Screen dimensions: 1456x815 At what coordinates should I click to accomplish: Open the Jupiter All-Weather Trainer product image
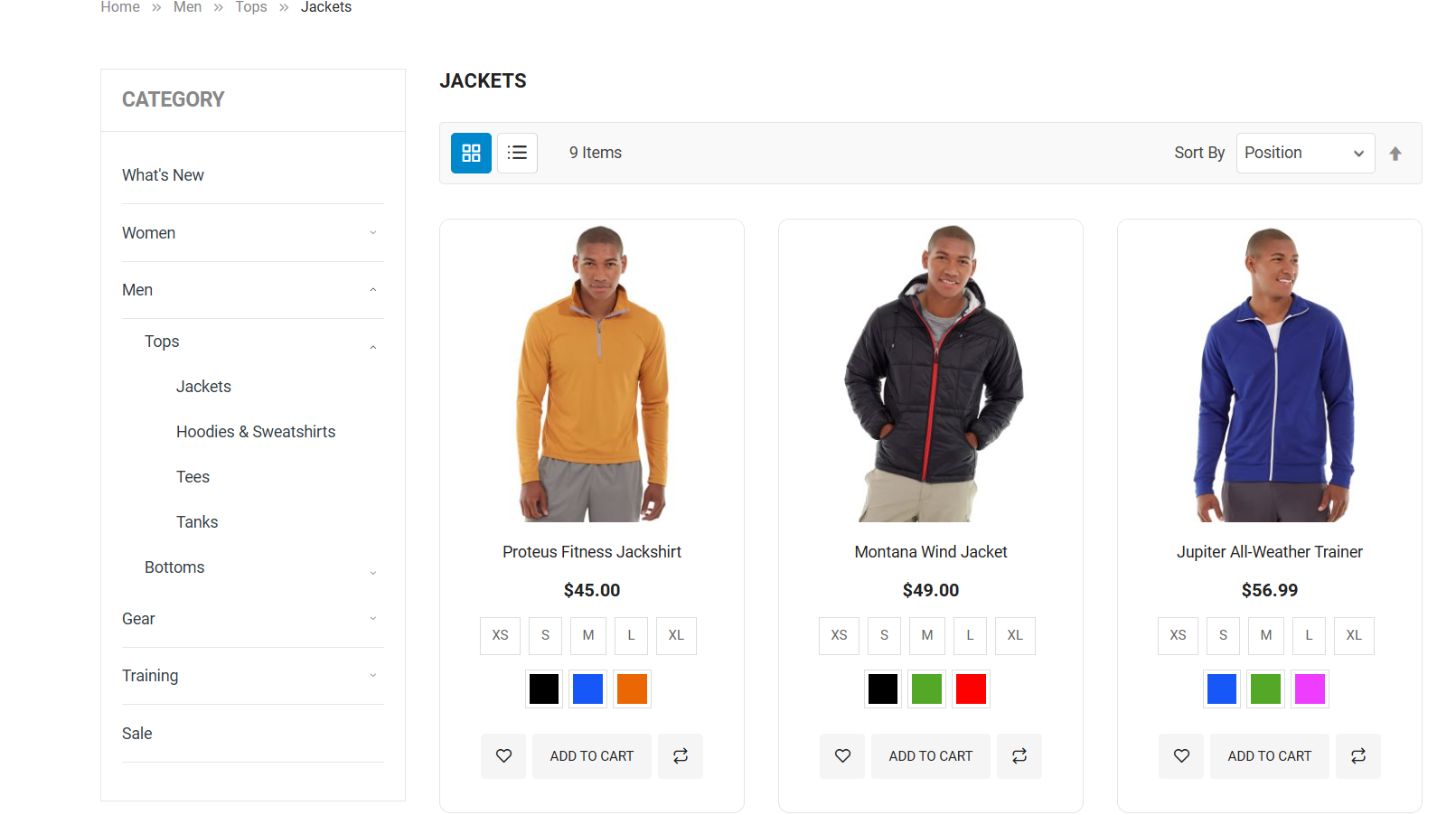click(x=1269, y=373)
